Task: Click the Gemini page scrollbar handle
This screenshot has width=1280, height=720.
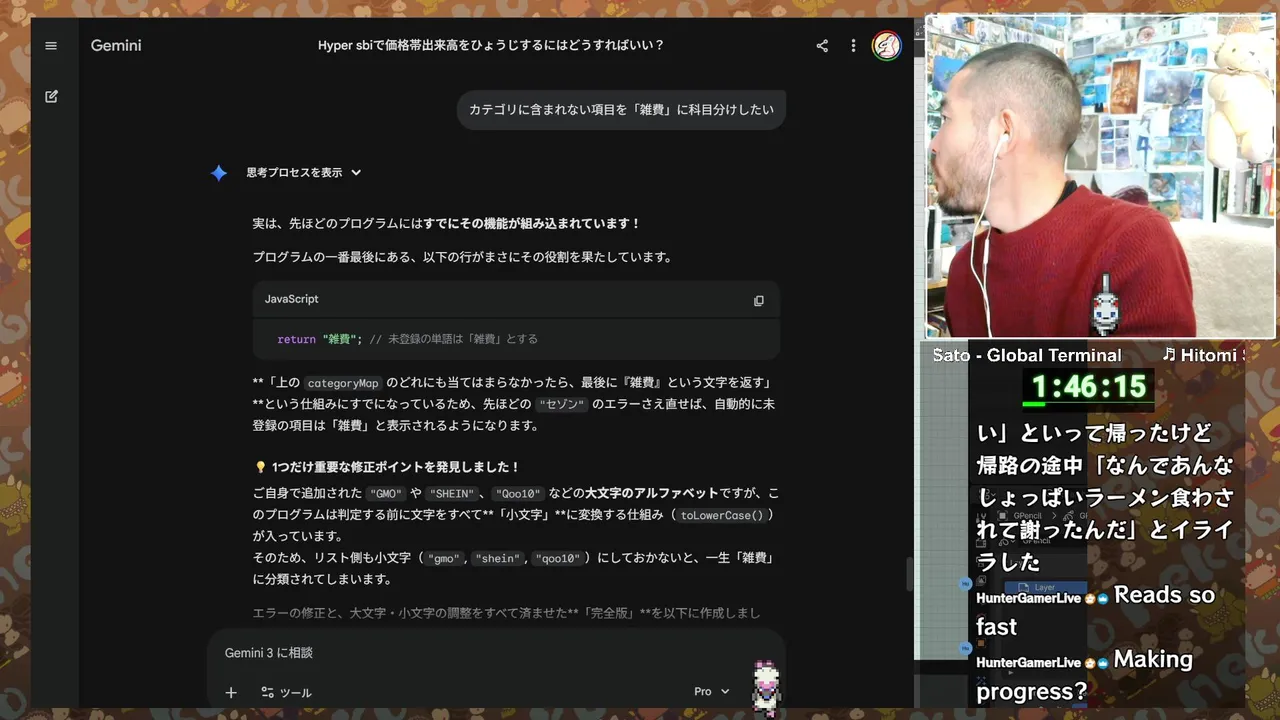Action: 908,574
